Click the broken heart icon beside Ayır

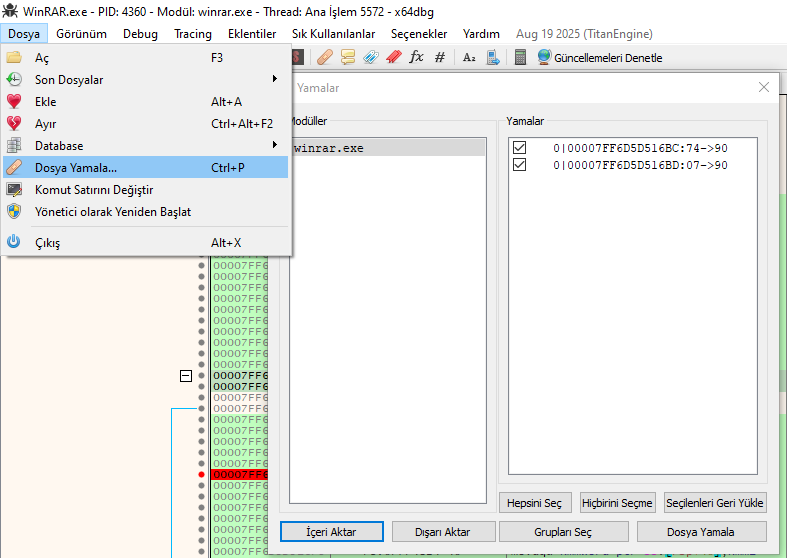click(14, 123)
